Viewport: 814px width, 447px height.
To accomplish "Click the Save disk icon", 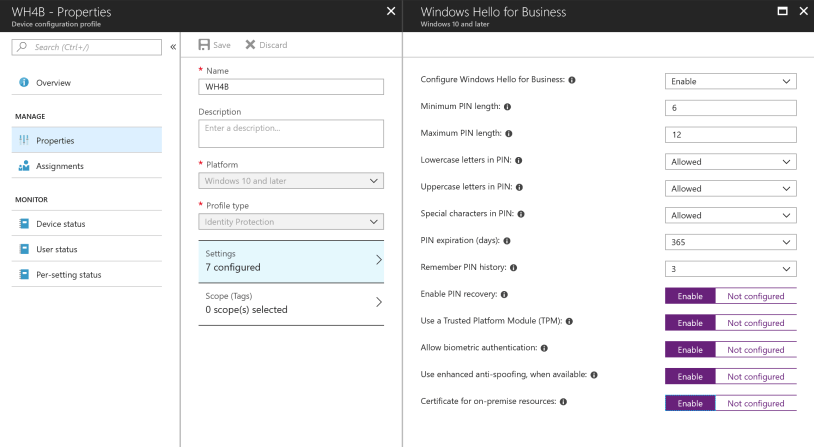I will click(x=204, y=45).
